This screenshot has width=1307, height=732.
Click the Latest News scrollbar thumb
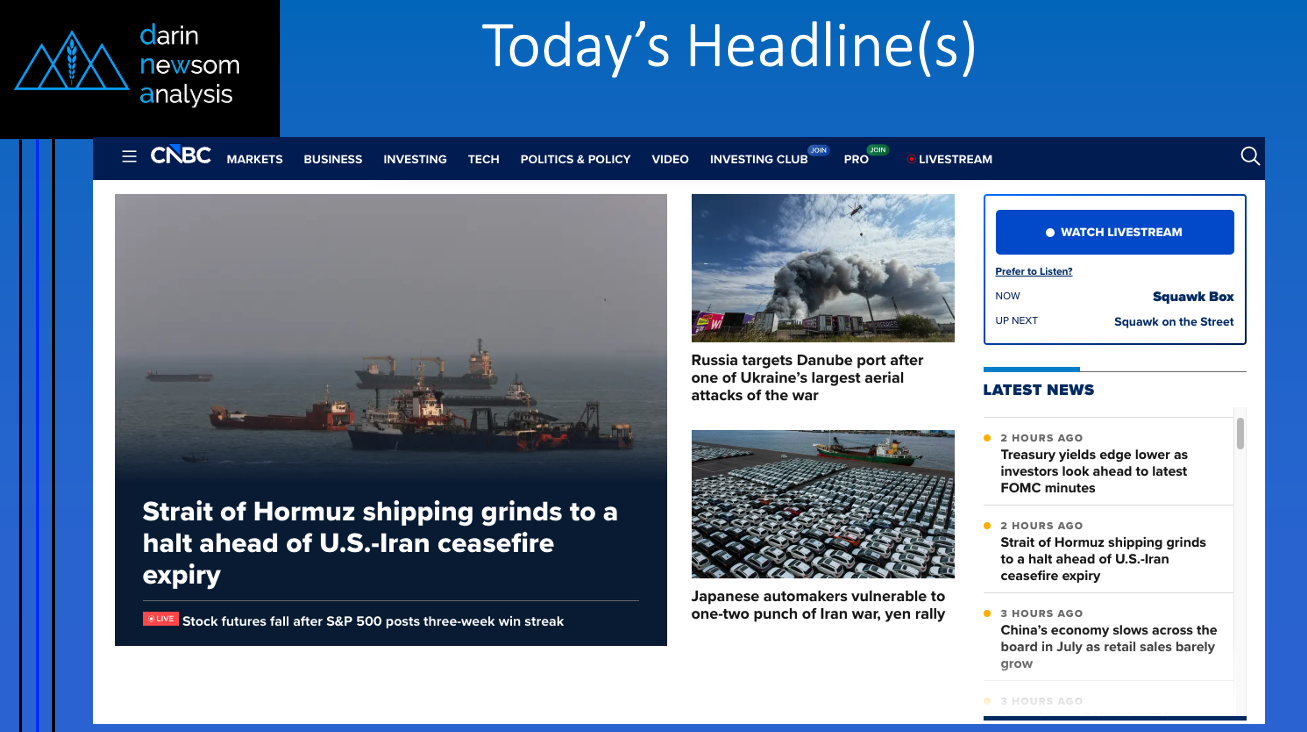click(1240, 433)
